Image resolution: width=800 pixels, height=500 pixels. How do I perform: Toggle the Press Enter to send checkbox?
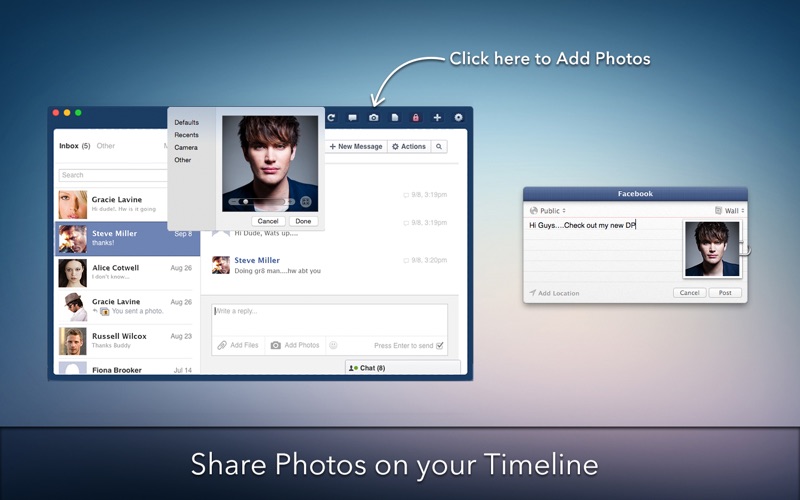(440, 345)
